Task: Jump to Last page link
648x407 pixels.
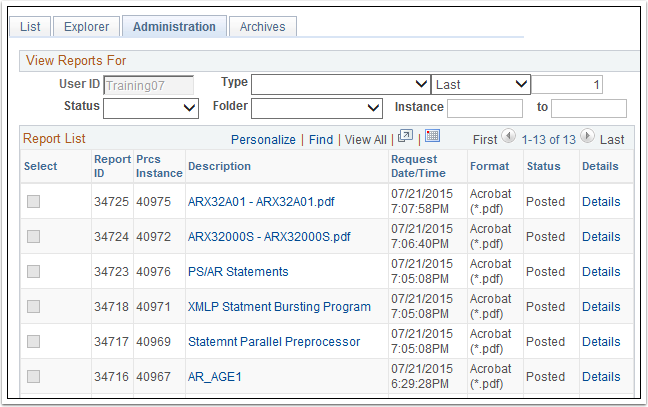Action: click(612, 140)
